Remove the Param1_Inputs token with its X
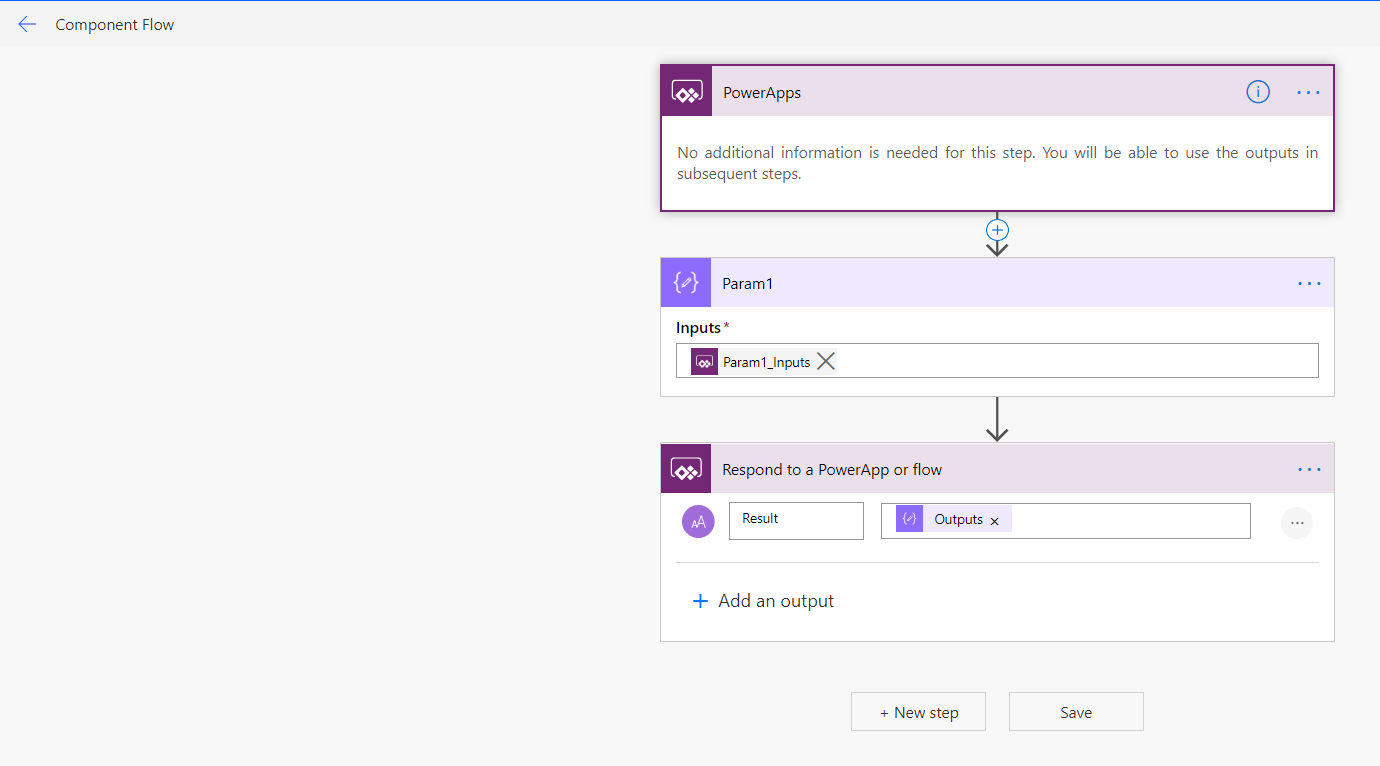Screen dimensions: 1380x766 click(x=825, y=361)
